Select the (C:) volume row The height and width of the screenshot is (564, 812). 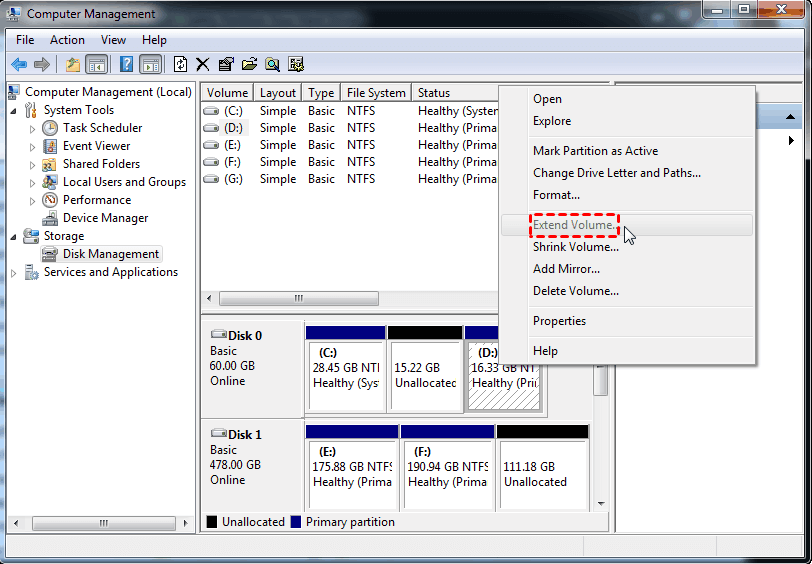click(350, 111)
